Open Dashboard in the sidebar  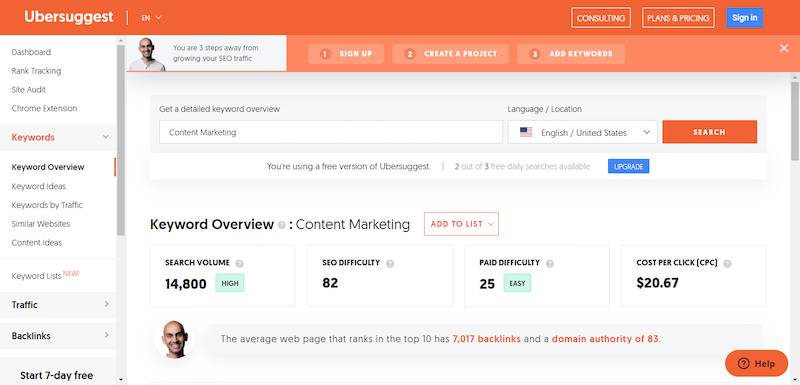(x=31, y=52)
